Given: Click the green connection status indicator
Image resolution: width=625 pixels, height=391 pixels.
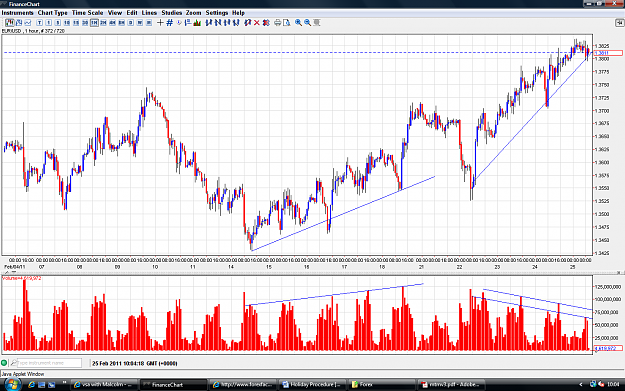Looking at the screenshot, I should coord(4,363).
